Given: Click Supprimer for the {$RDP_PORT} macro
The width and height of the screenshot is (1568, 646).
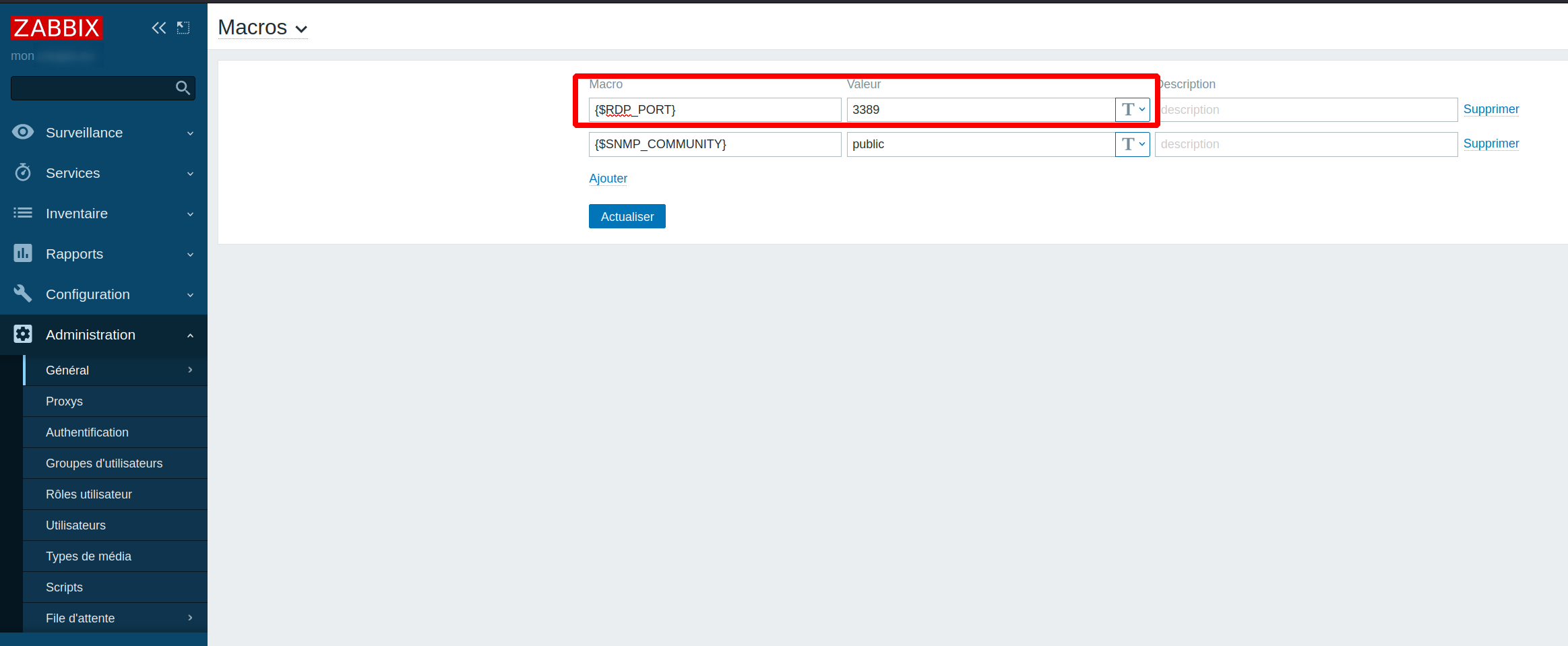Looking at the screenshot, I should (1491, 109).
